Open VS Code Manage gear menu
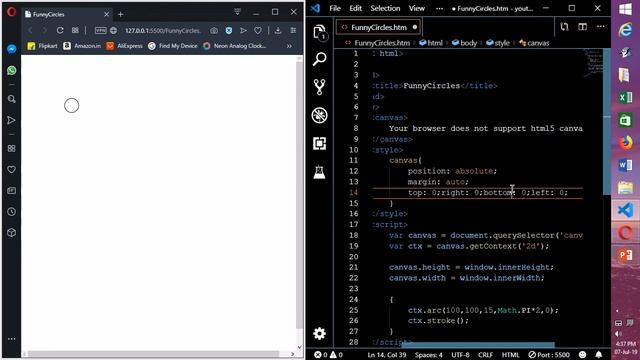 320,333
